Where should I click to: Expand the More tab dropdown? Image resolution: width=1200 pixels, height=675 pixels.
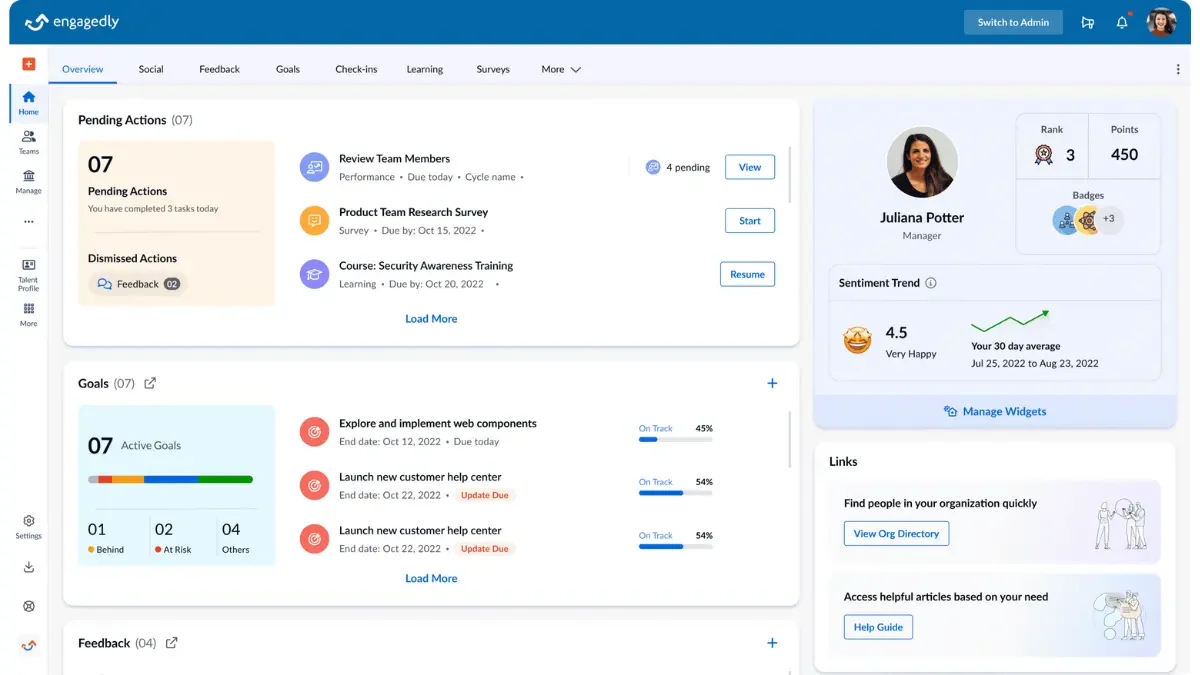coord(561,69)
